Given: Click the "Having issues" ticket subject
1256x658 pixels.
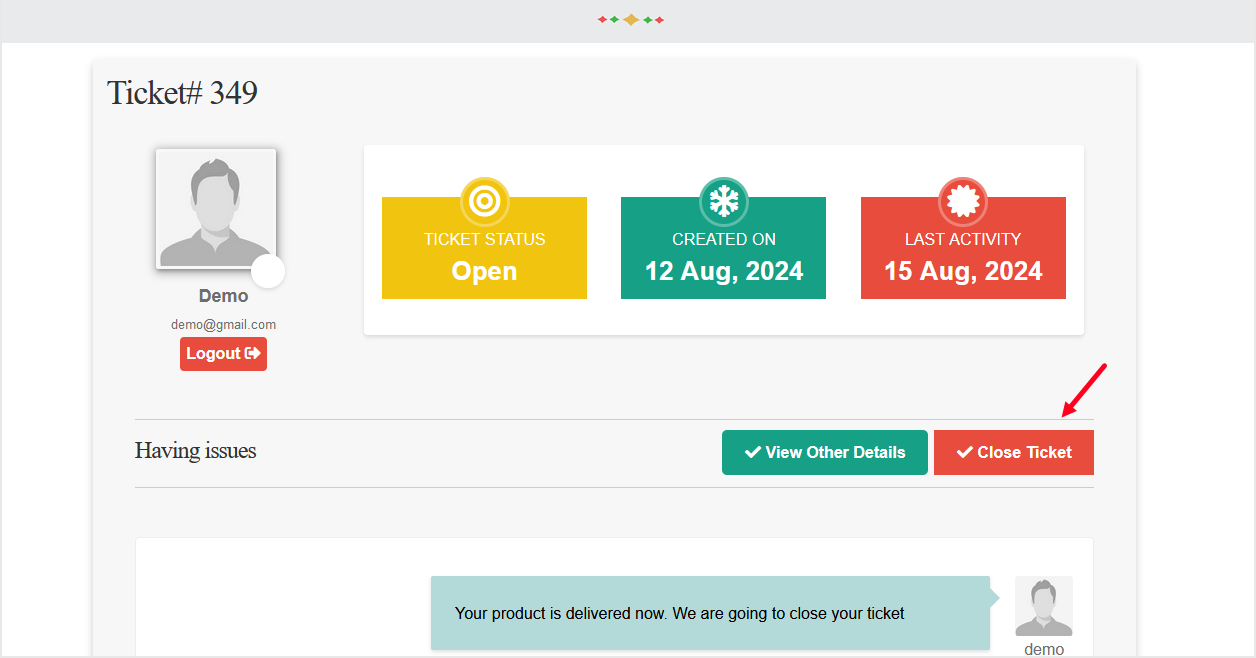Looking at the screenshot, I should [x=196, y=451].
